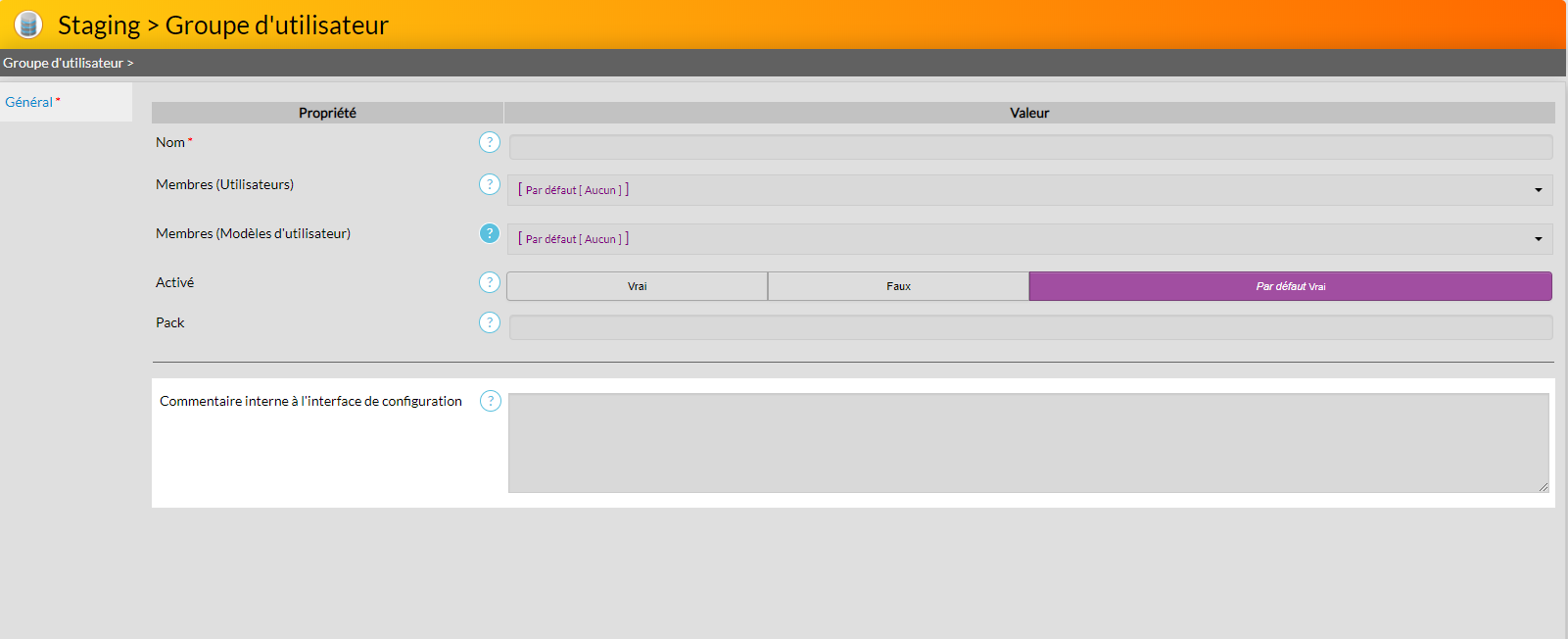
Task: Click into the Nom text field
Action: click(1030, 147)
